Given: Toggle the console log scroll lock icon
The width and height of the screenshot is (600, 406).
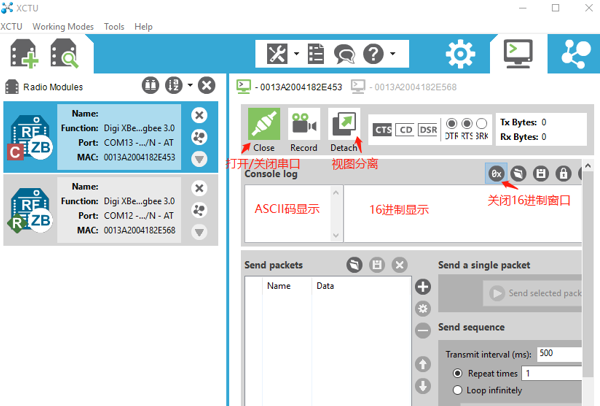Looking at the screenshot, I should click(563, 173).
